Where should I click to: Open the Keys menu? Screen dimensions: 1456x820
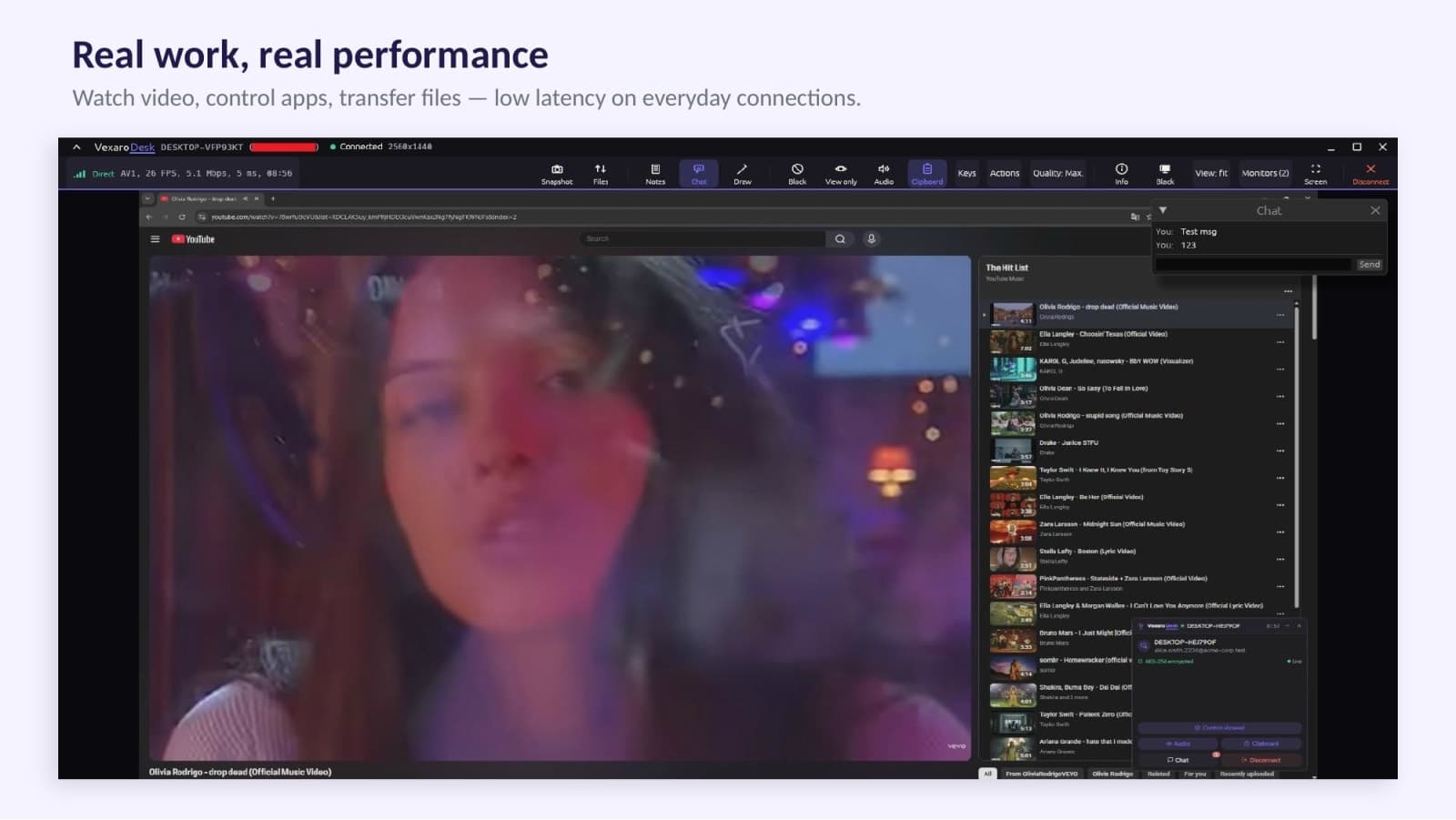[x=966, y=173]
